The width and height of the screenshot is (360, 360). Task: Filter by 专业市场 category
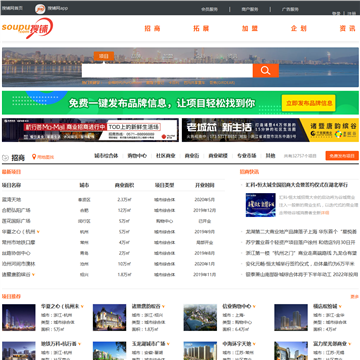click(x=247, y=156)
